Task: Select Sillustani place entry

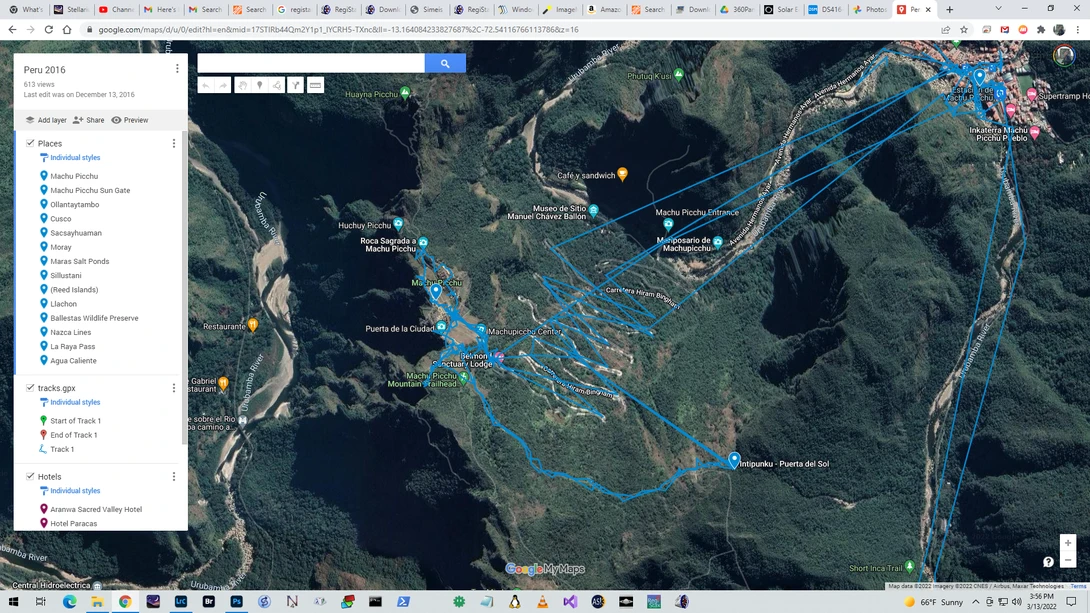Action: click(65, 276)
